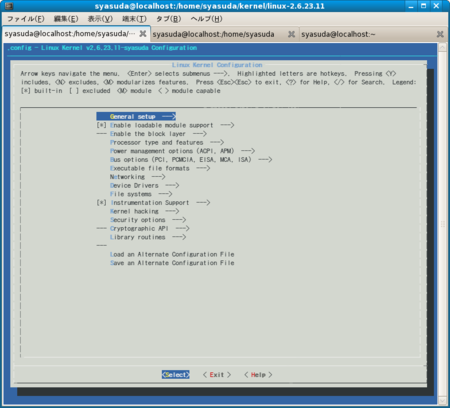Click the < Exit > button
This screenshot has height=408, width=450.
tap(217, 375)
